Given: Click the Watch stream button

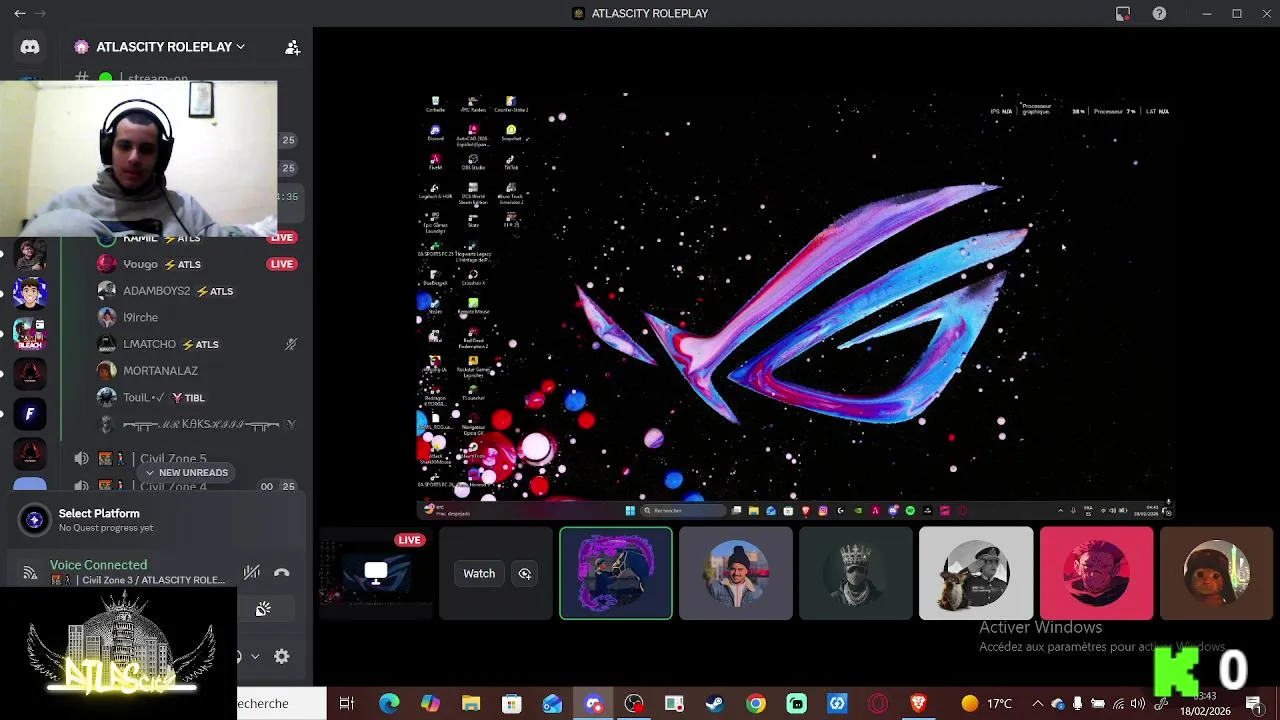Looking at the screenshot, I should [479, 573].
